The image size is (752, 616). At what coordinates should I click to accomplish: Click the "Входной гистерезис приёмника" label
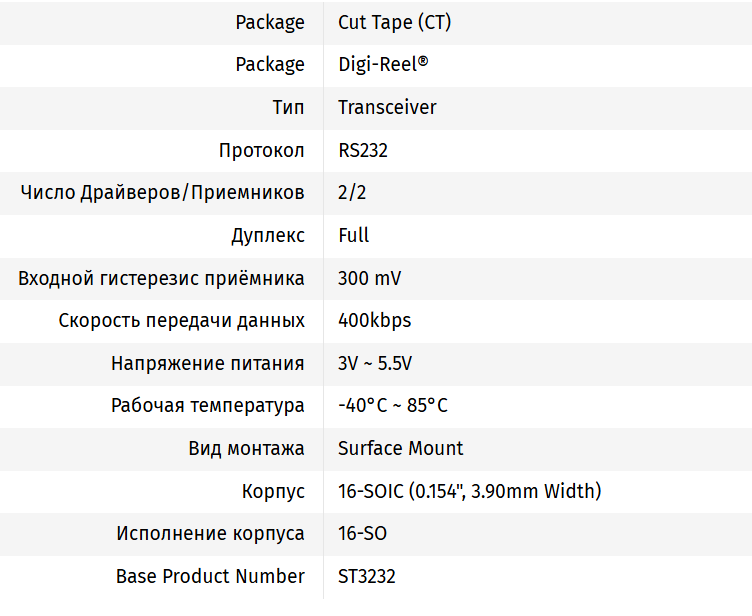tap(161, 279)
